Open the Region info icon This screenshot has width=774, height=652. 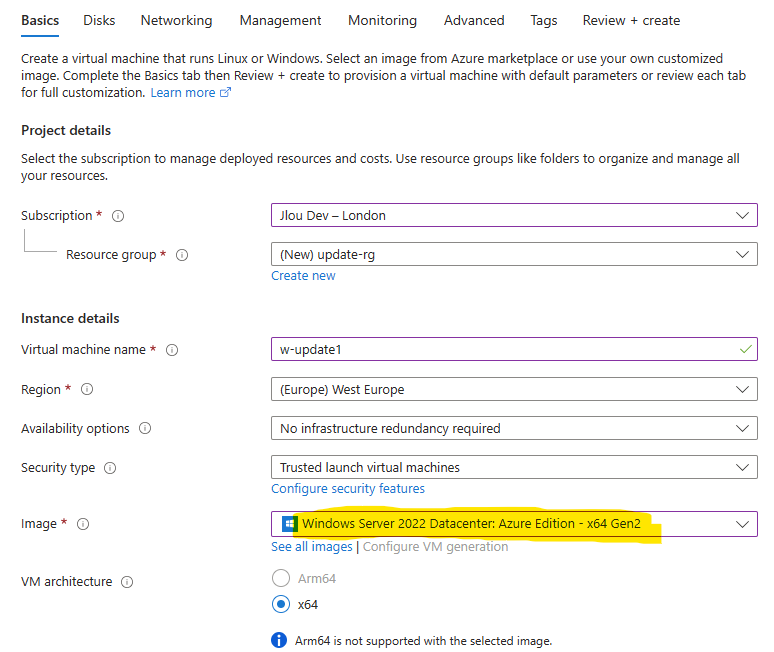[x=87, y=389]
